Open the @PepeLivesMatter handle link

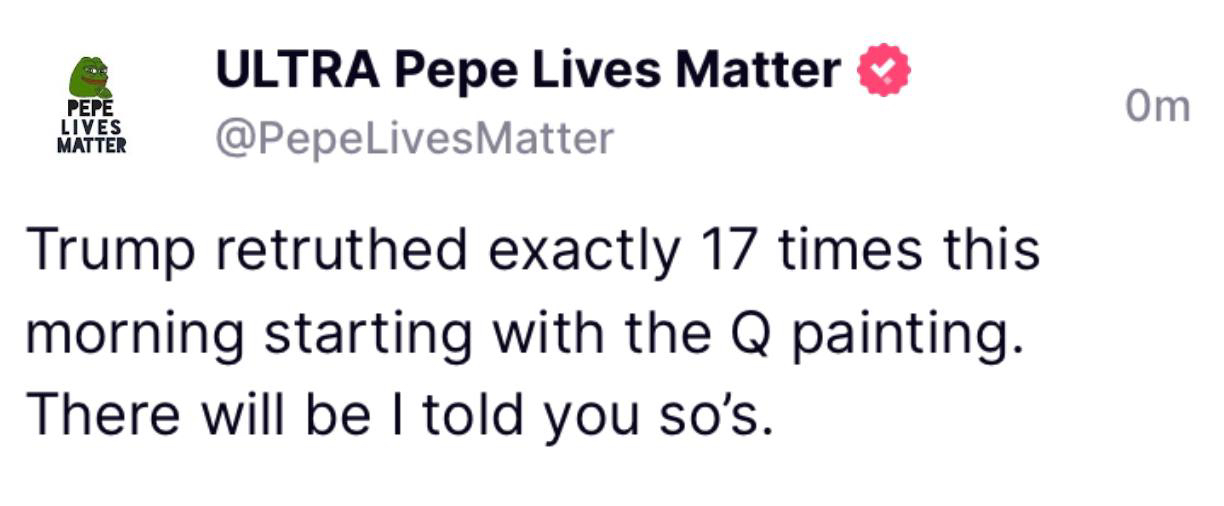415,138
